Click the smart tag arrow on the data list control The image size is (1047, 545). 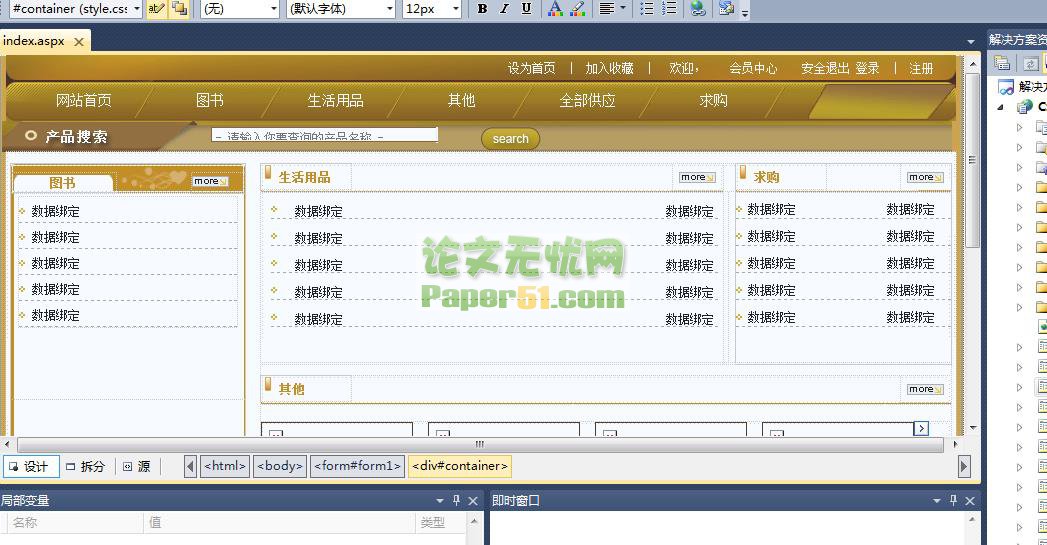tap(921, 428)
